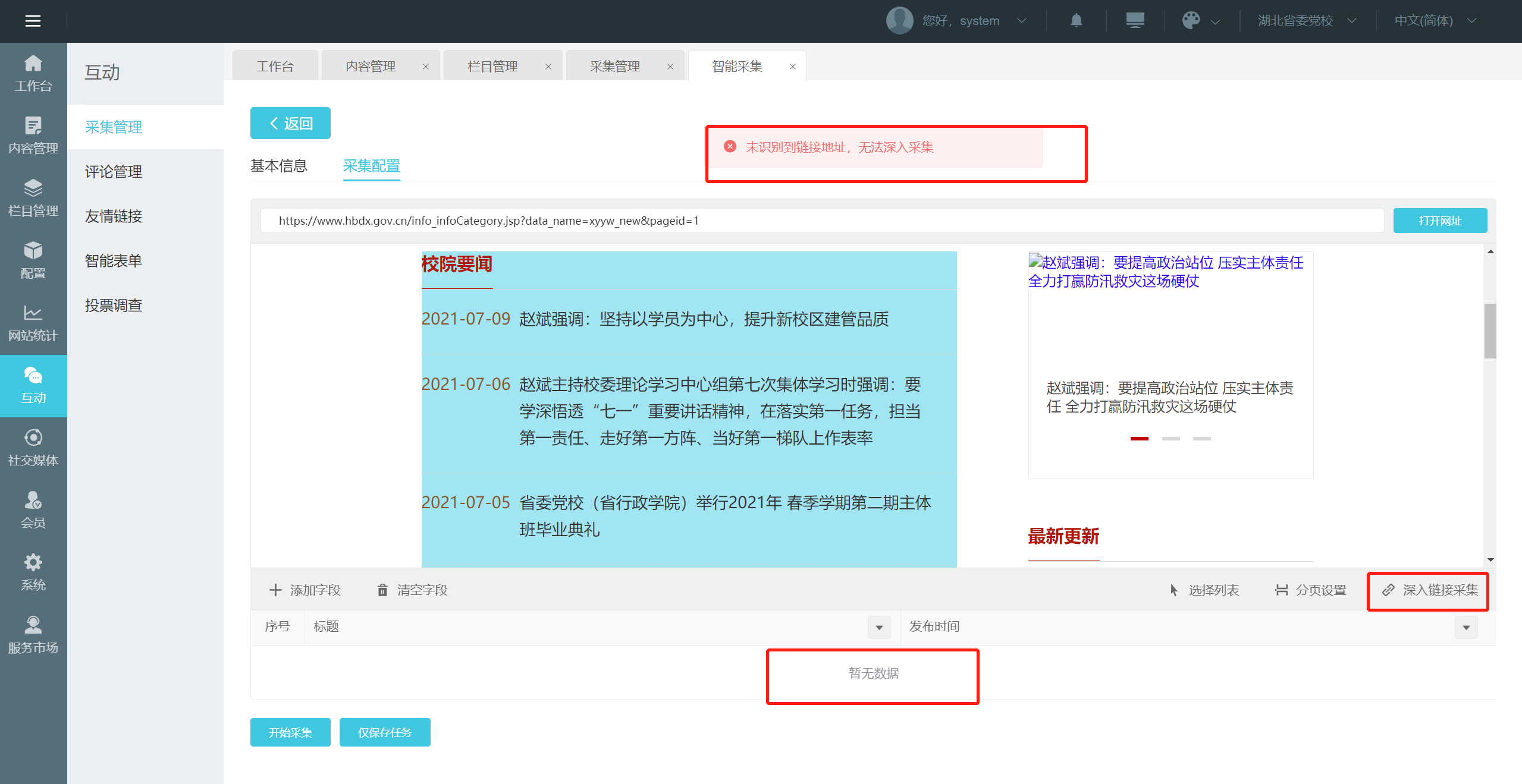This screenshot has height=784, width=1522.
Task: Click the URL address input field
Action: 821,221
